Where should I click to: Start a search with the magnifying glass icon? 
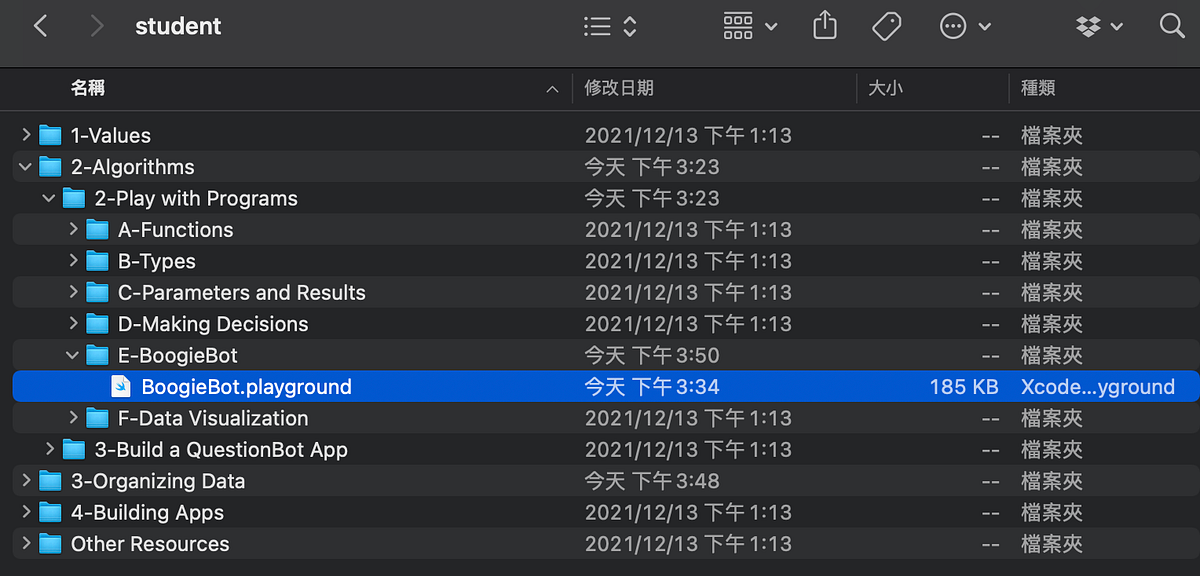tap(1171, 26)
